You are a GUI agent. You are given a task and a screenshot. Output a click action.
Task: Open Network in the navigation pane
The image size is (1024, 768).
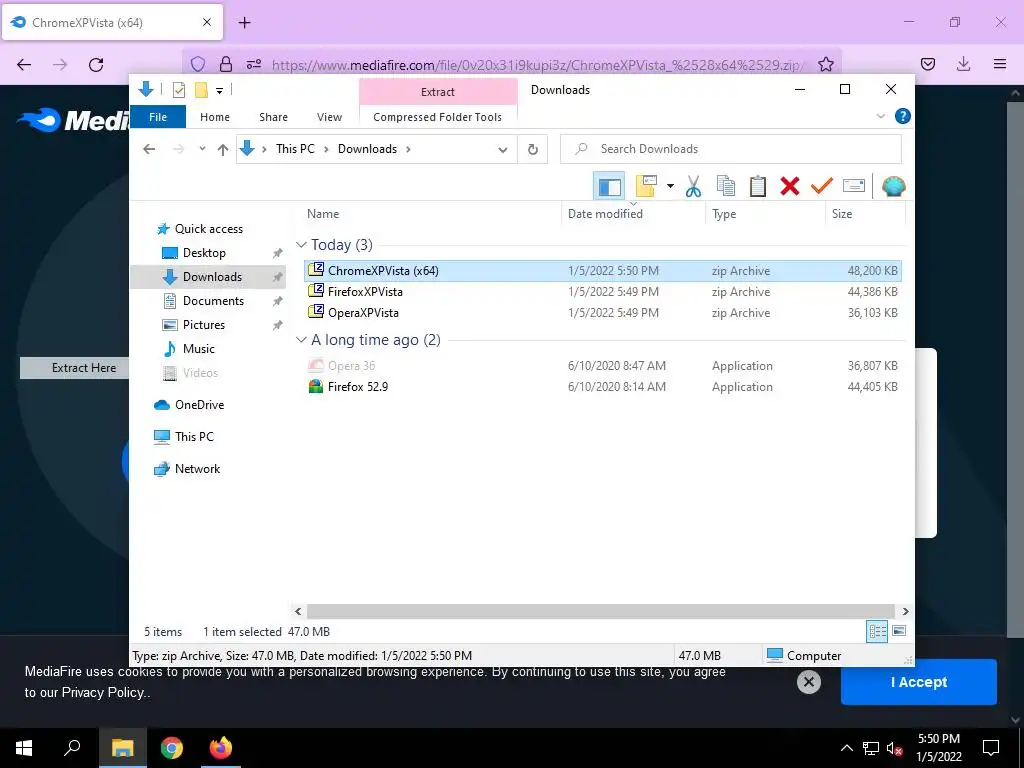[x=197, y=469]
